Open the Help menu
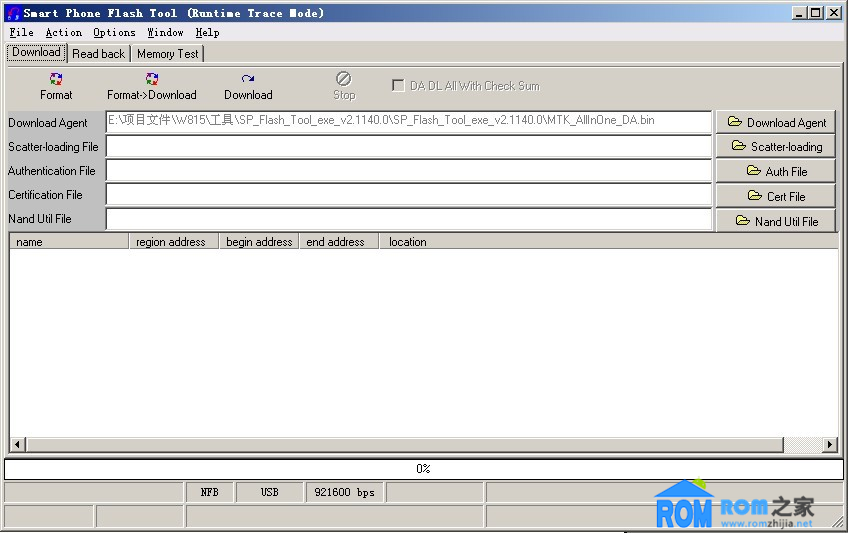Viewport: 848px width, 533px height. [208, 32]
